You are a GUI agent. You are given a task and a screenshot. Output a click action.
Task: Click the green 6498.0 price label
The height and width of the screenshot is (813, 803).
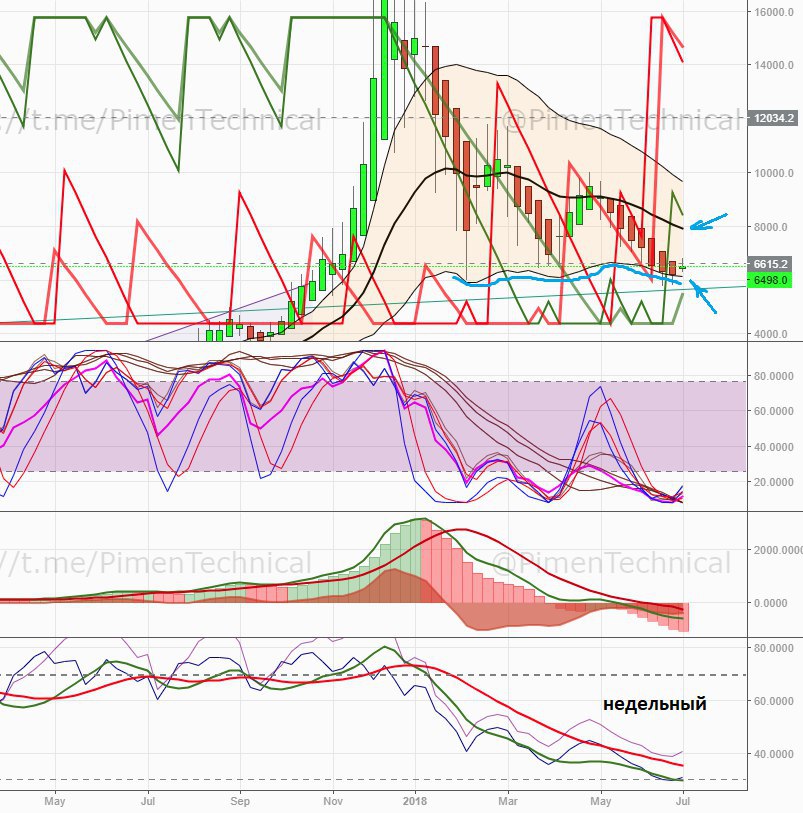pyautogui.click(x=770, y=280)
